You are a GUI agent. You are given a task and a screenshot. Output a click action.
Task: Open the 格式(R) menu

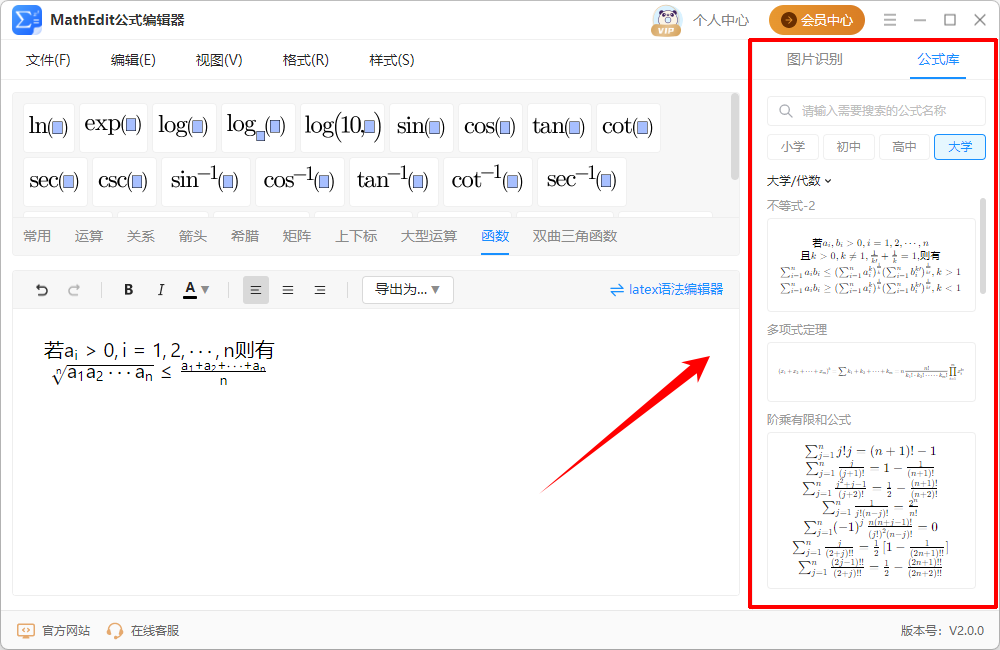point(305,61)
